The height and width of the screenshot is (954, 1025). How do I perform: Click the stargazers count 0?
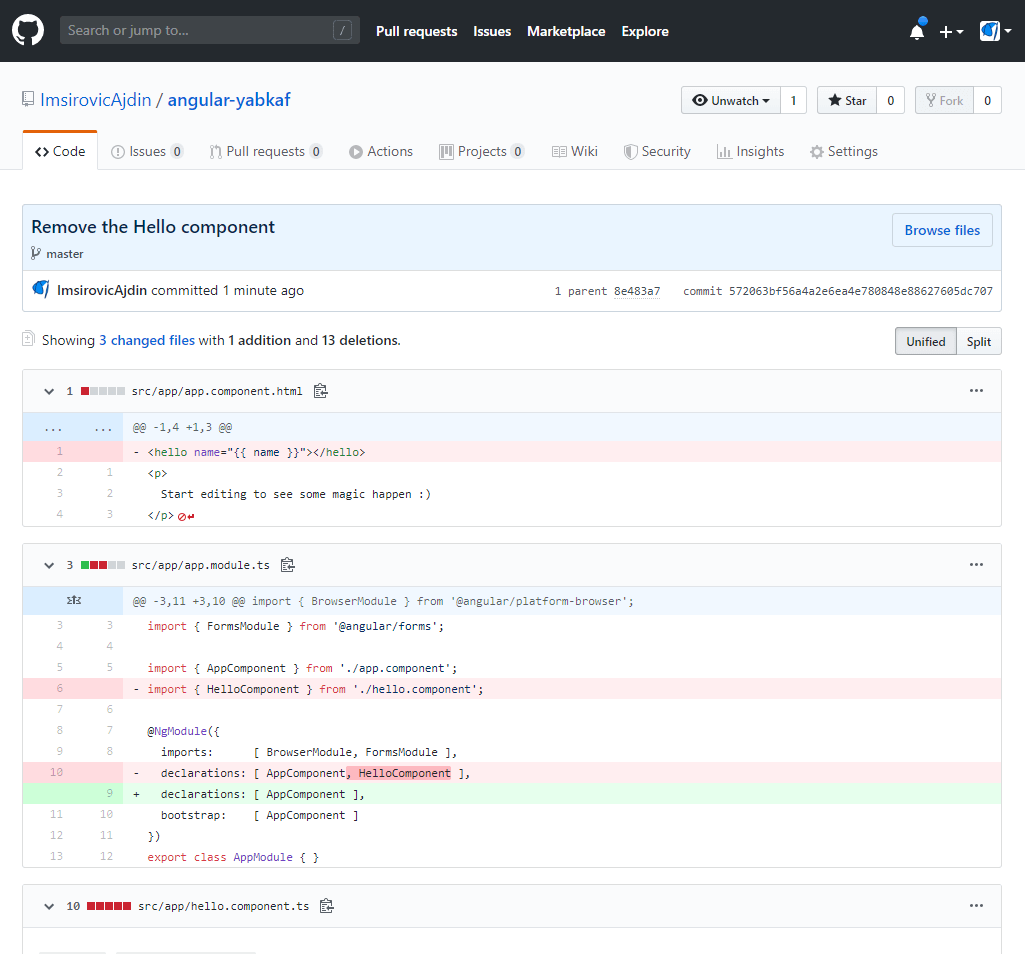point(890,100)
